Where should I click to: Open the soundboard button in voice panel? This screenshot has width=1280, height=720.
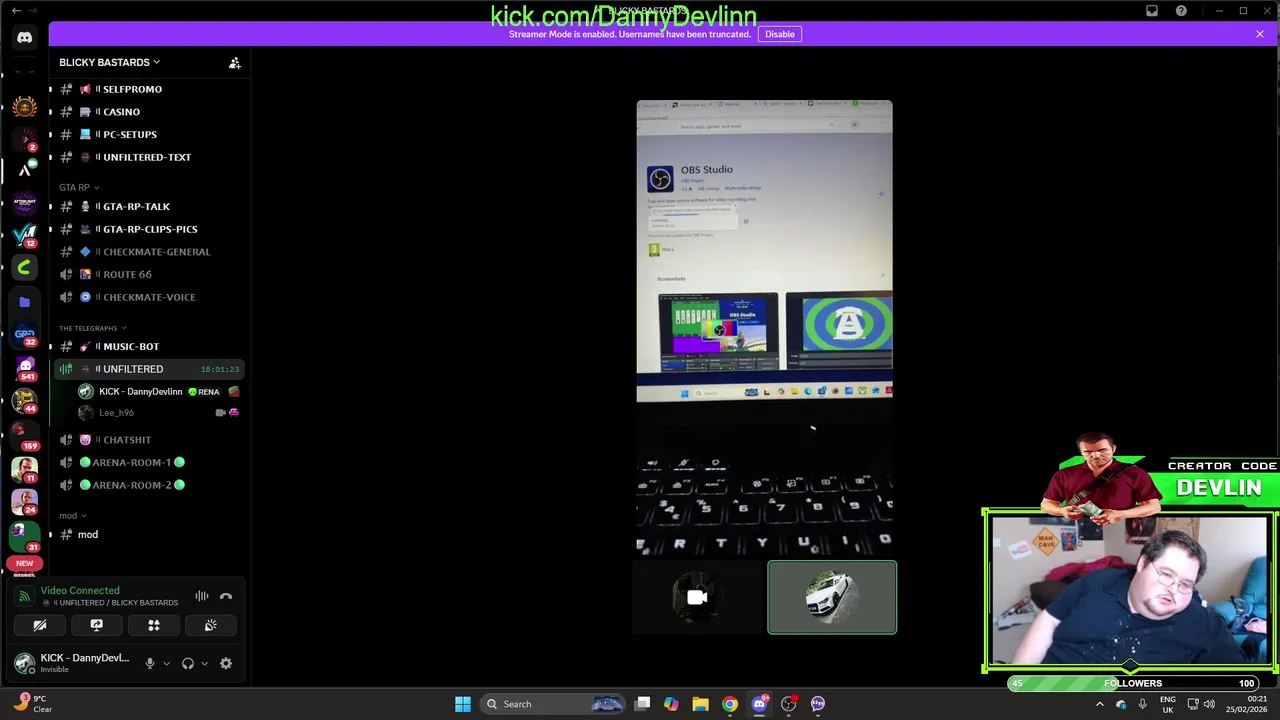click(x=211, y=625)
